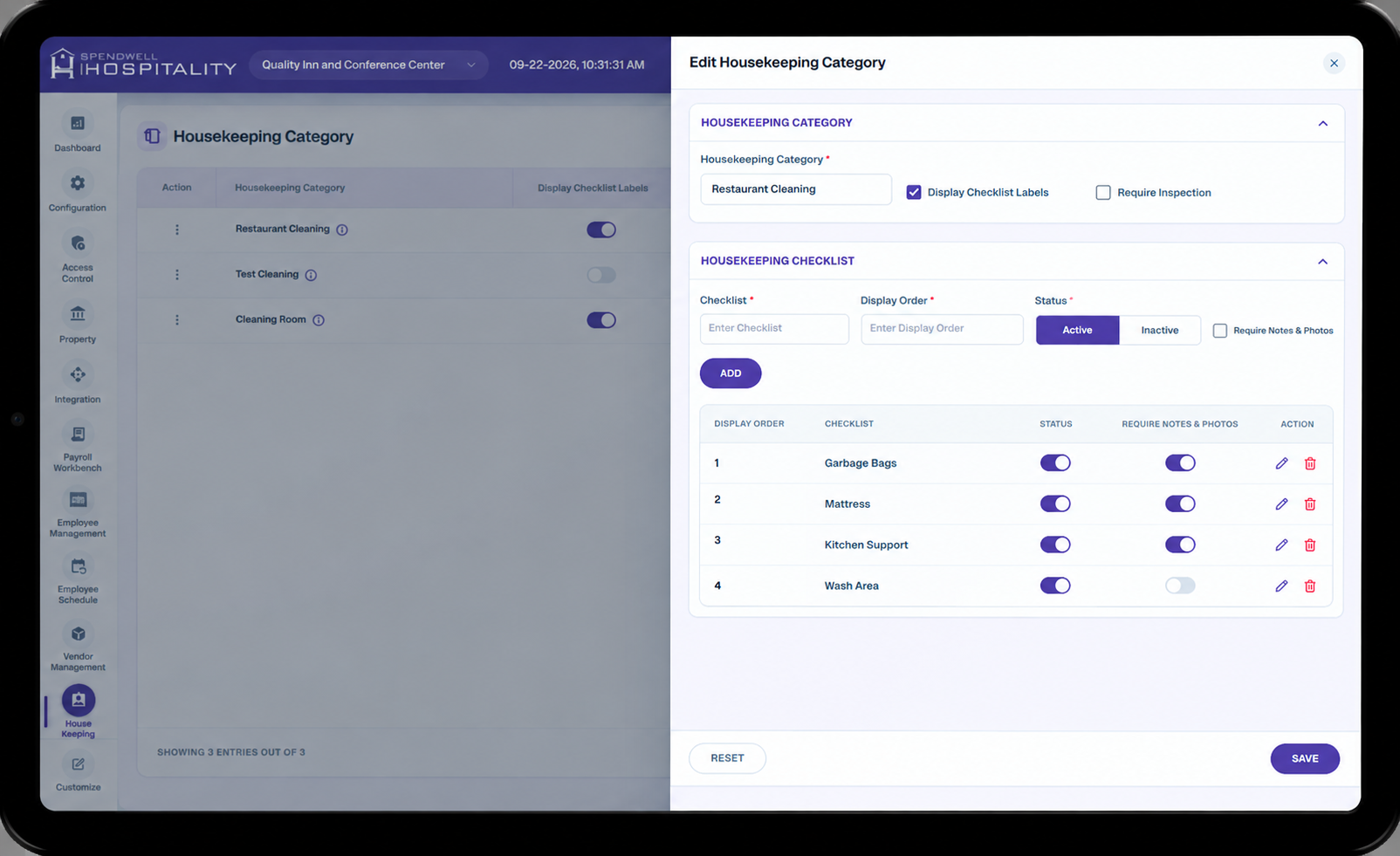
Task: Collapse the Housekeeping Checklist section
Action: pyautogui.click(x=1323, y=262)
